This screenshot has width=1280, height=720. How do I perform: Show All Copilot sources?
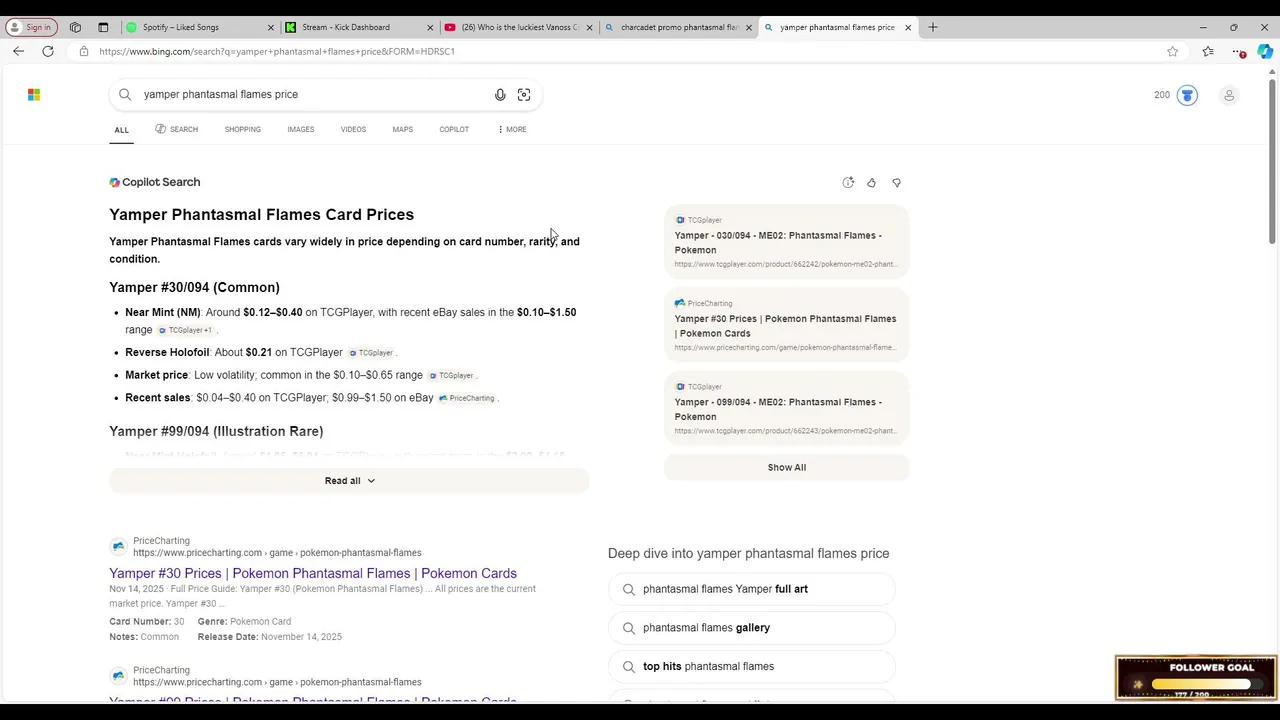(x=787, y=467)
